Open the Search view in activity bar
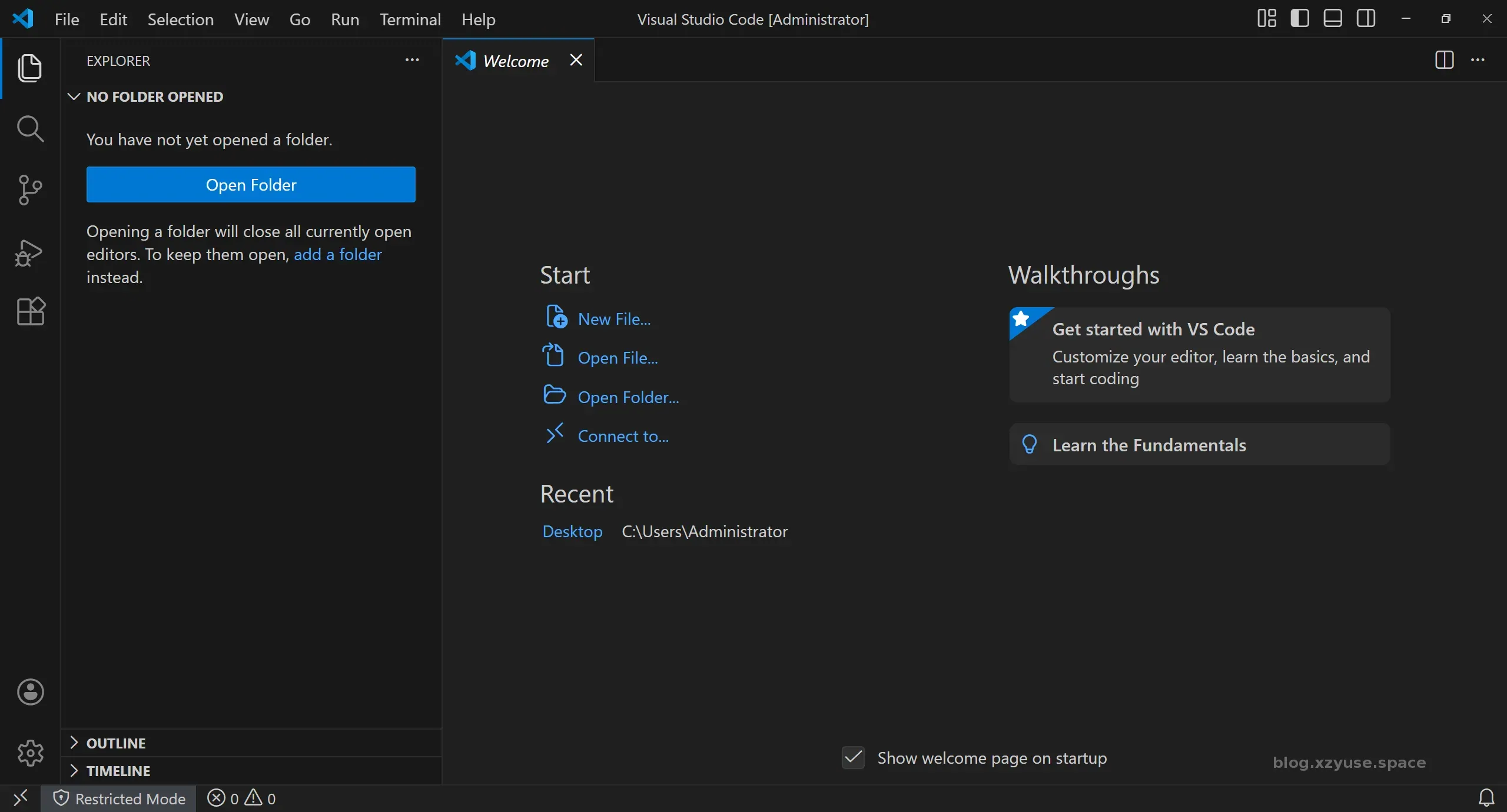This screenshot has width=1507, height=812. pyautogui.click(x=30, y=129)
